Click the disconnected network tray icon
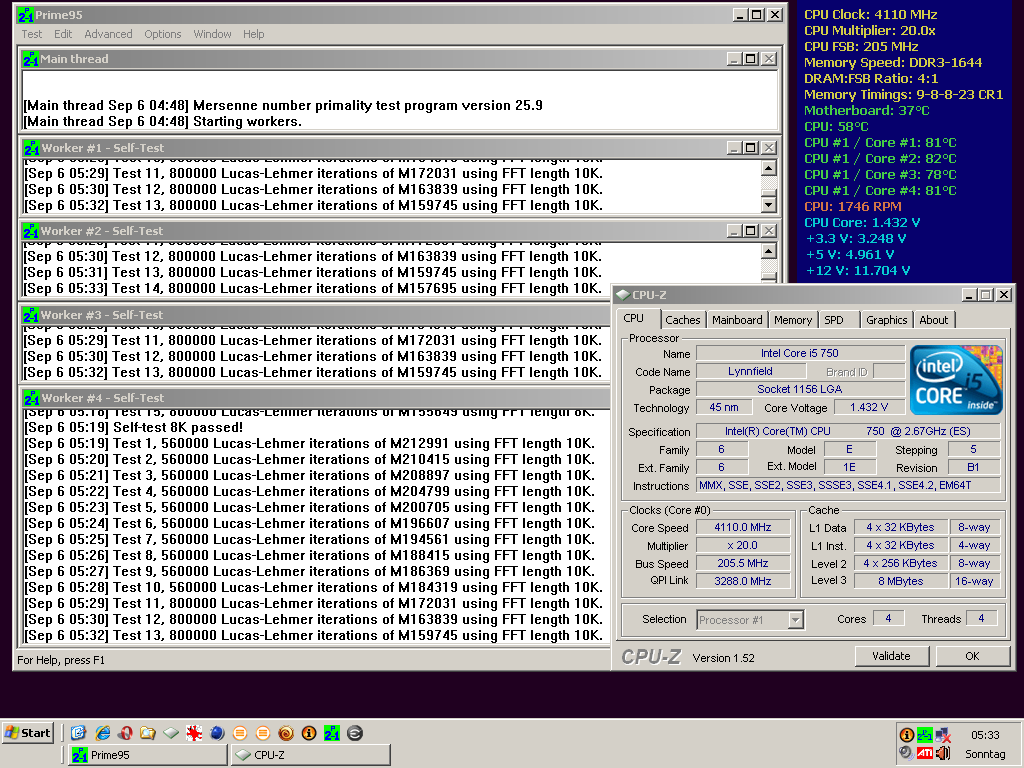Screen dimensions: 1024x768 click(943, 735)
